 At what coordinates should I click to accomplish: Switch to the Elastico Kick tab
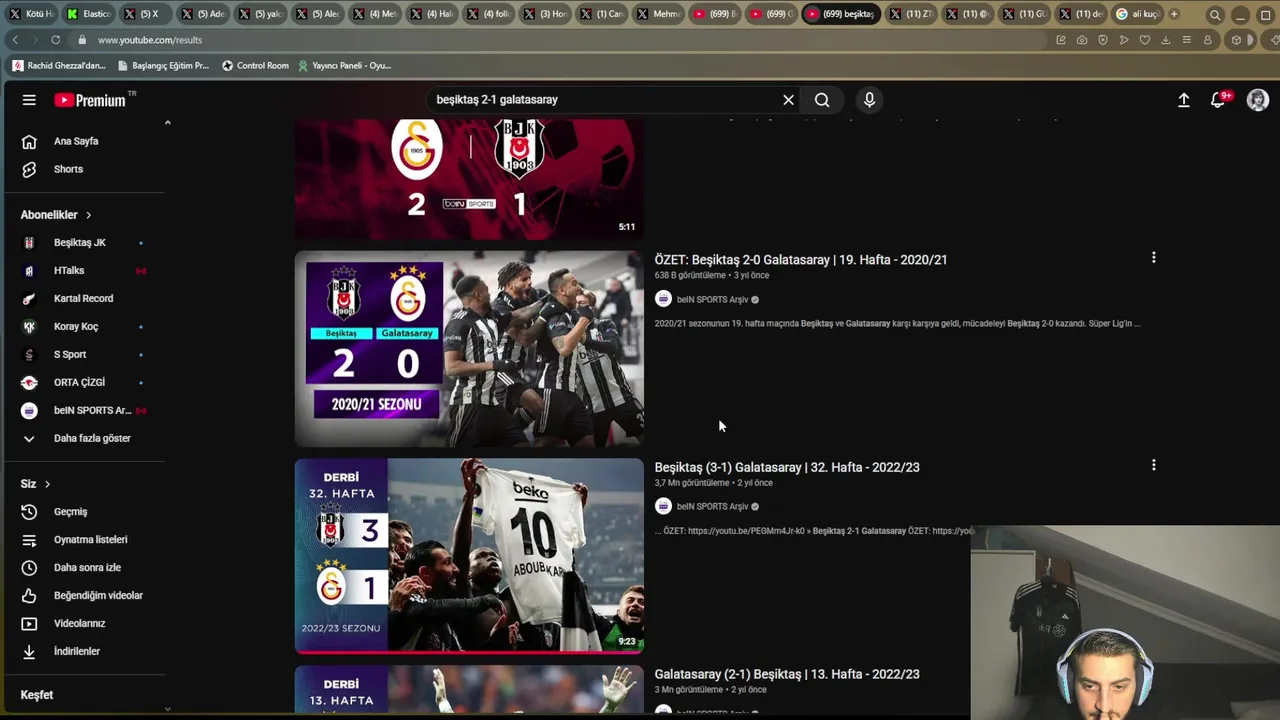click(x=88, y=14)
